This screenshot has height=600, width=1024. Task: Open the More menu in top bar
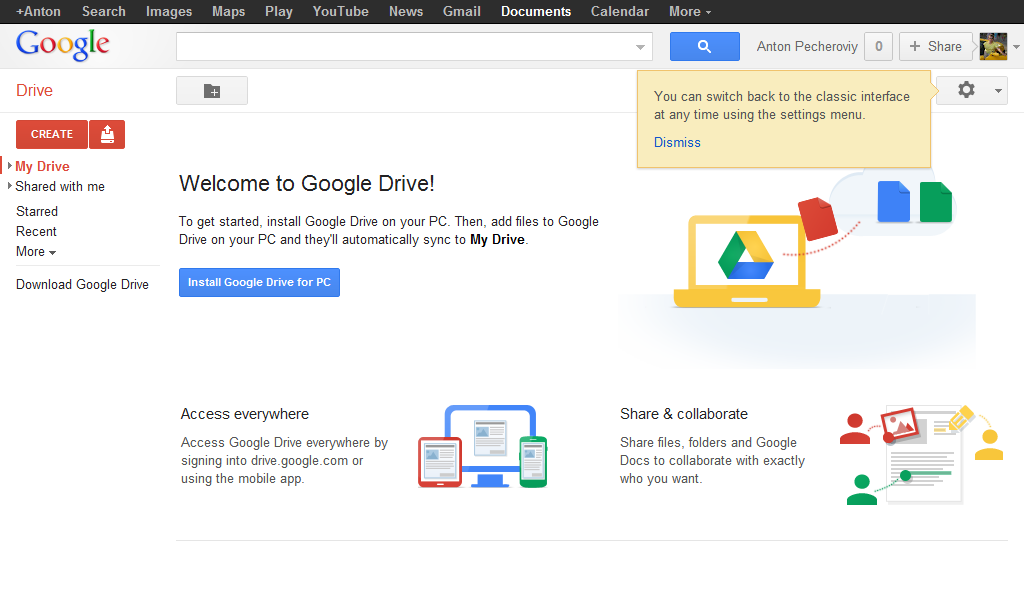click(x=690, y=12)
